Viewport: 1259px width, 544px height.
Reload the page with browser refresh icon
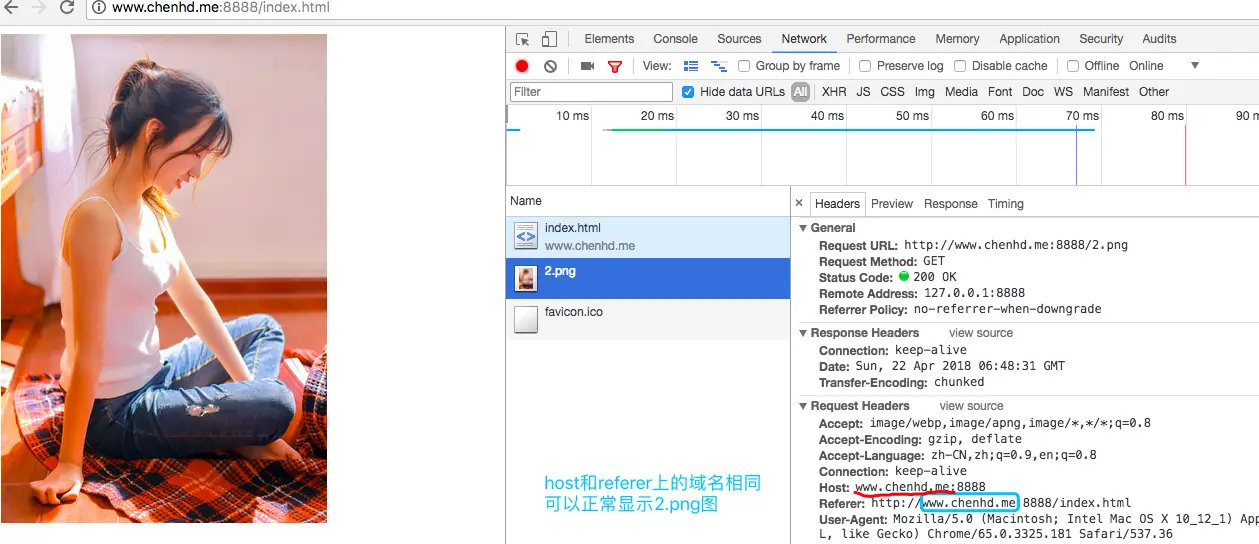pyautogui.click(x=67, y=7)
